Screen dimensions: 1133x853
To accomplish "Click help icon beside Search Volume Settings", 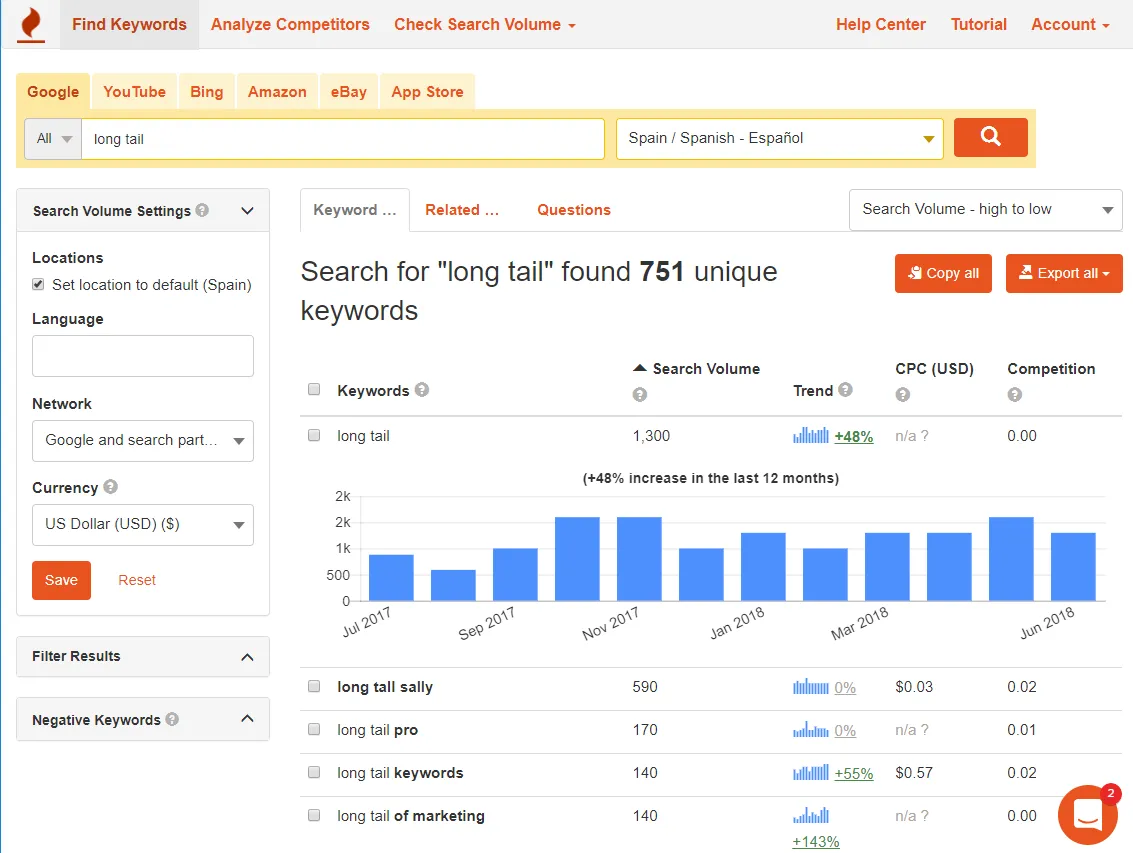I will coord(202,210).
